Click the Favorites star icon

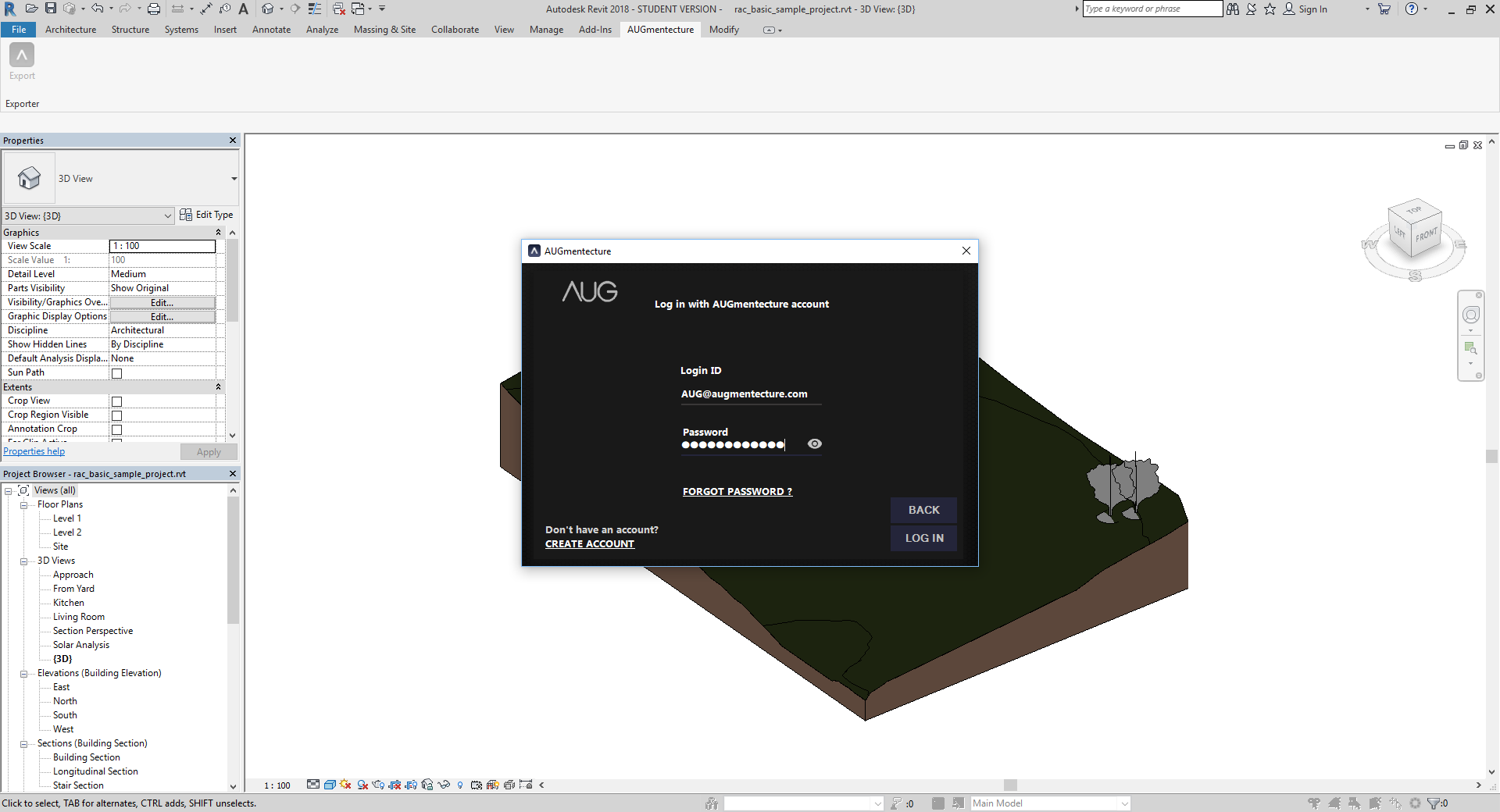[1270, 9]
